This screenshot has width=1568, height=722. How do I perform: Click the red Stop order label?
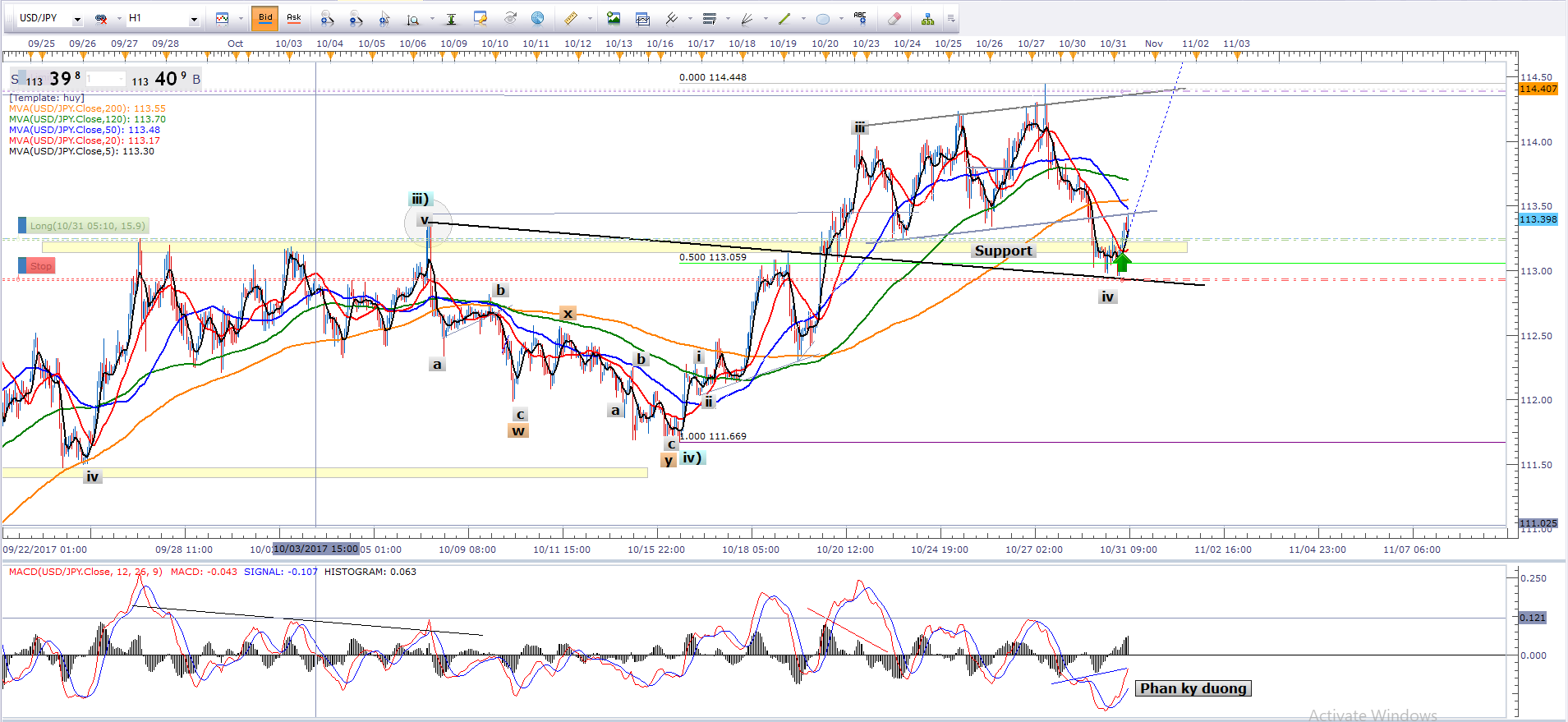40,266
